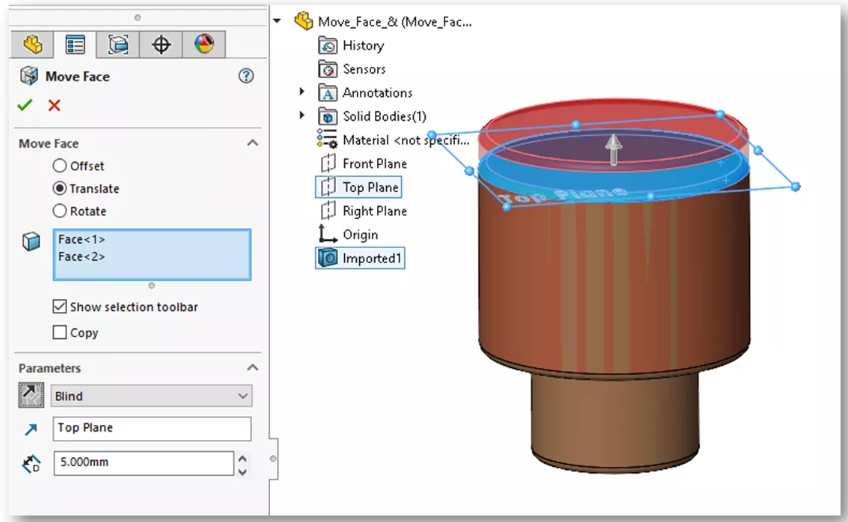Image resolution: width=848 pixels, height=522 pixels.
Task: Collapse the Move Face section
Action: pyautogui.click(x=253, y=143)
